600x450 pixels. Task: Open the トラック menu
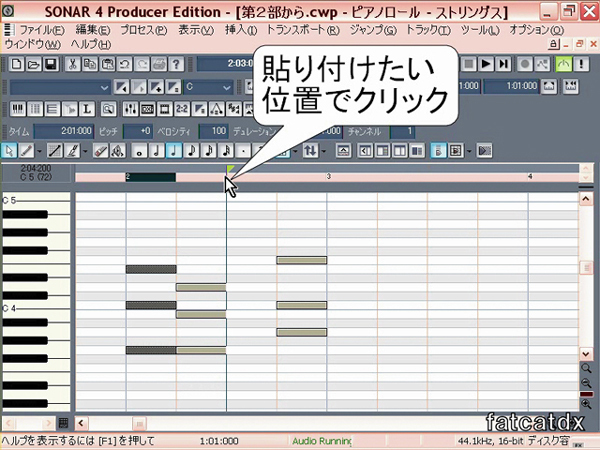pyautogui.click(x=428, y=30)
